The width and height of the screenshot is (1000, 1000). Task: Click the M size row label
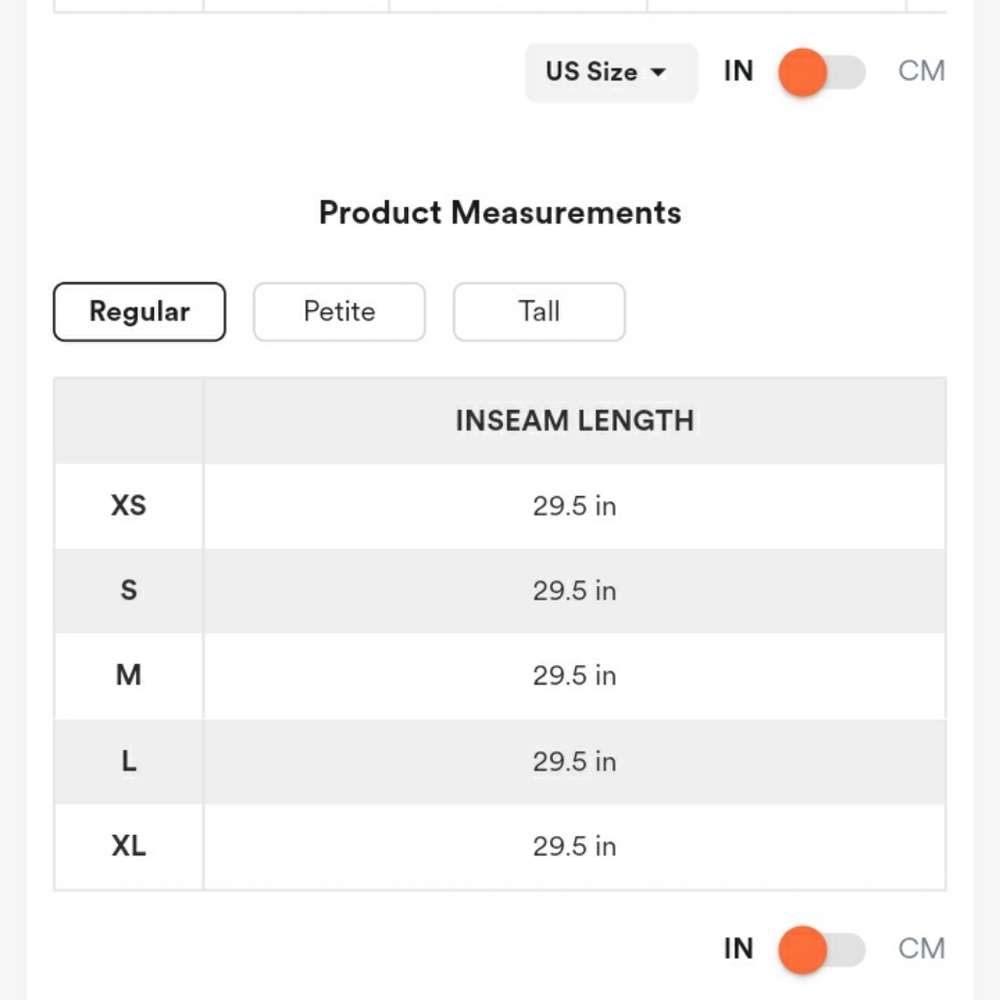pyautogui.click(x=128, y=676)
